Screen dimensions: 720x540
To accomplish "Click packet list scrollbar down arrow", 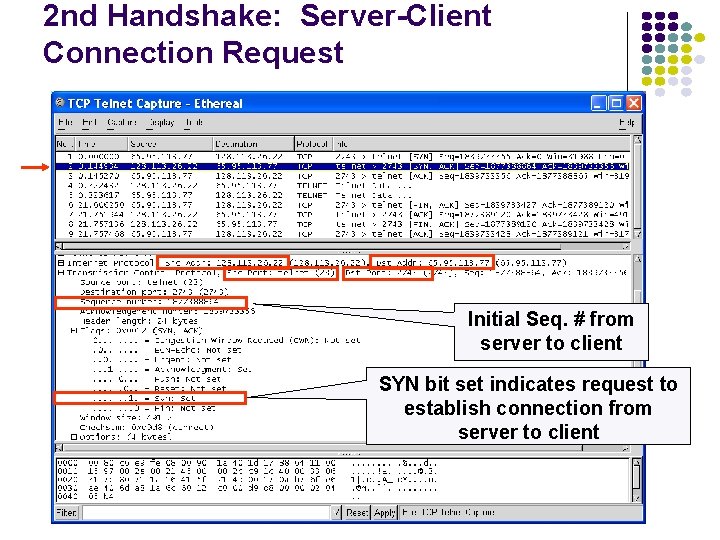I will [x=637, y=234].
